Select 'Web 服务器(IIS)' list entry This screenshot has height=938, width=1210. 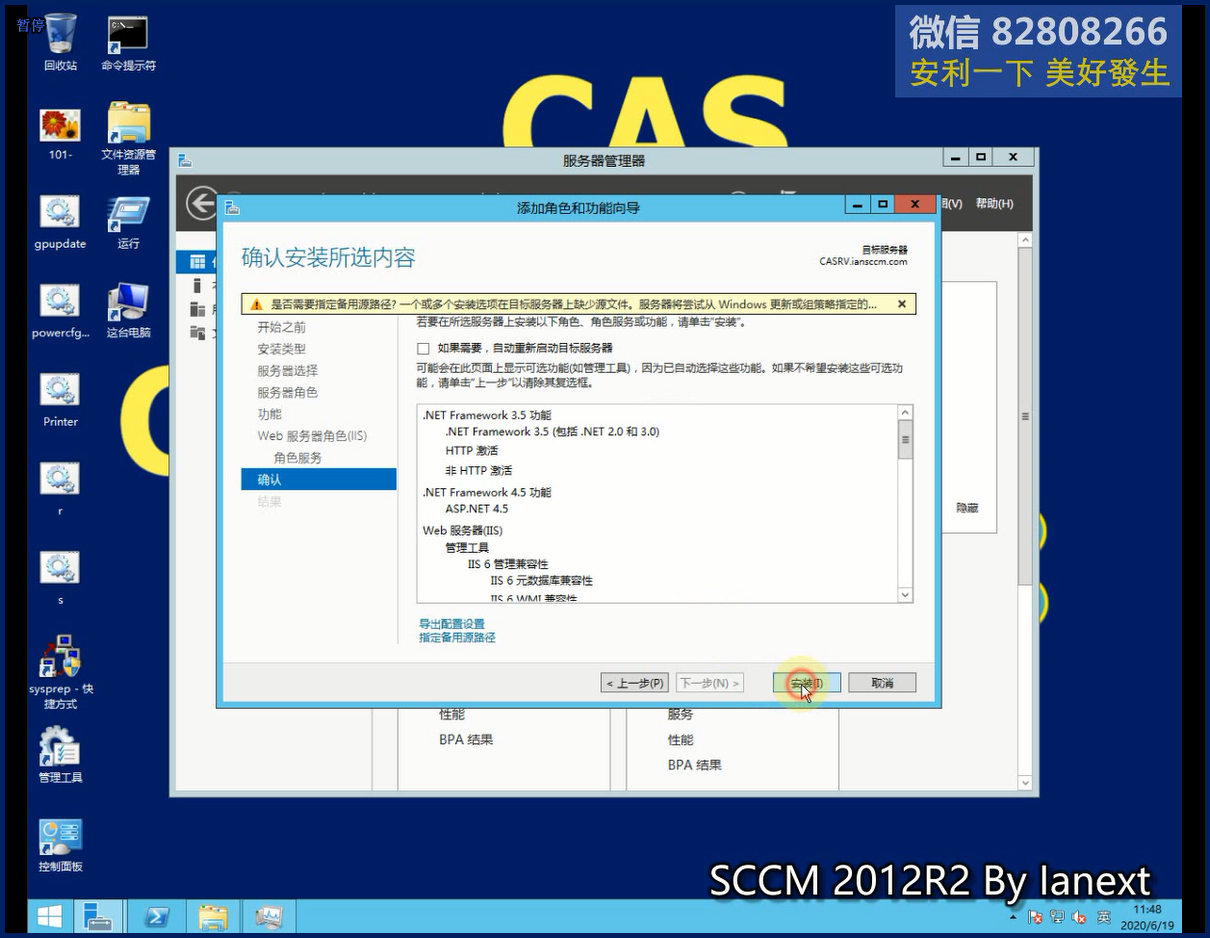[x=463, y=531]
